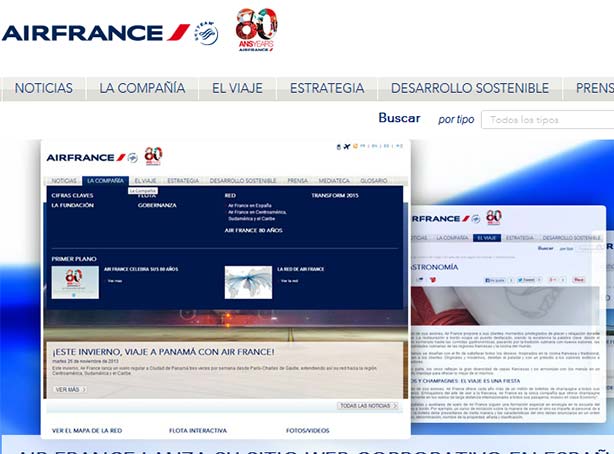Screen dimensions: 614x454
Task: Click the gastronomy photo in the second preview
Action: [505, 306]
